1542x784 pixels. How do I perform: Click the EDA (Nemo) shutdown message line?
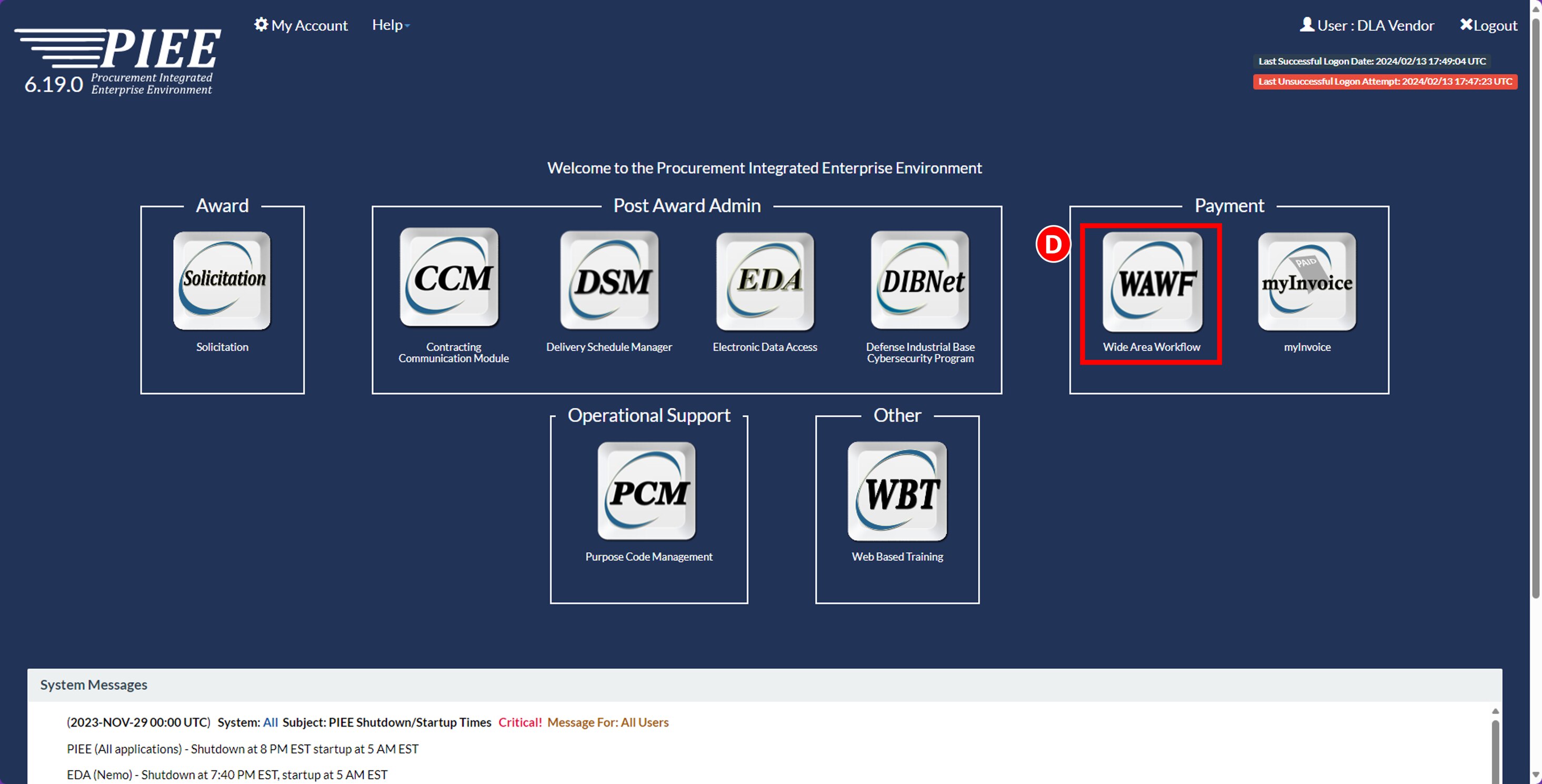(x=227, y=775)
